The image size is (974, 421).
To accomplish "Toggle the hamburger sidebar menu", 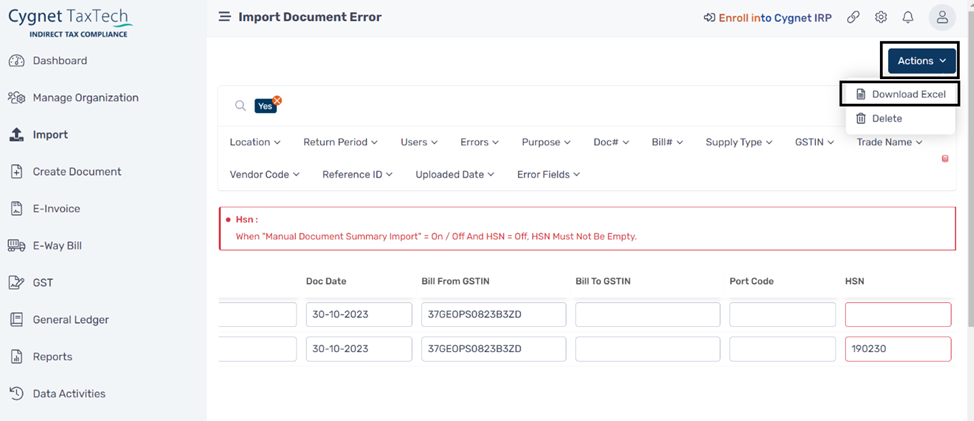I will pos(224,17).
